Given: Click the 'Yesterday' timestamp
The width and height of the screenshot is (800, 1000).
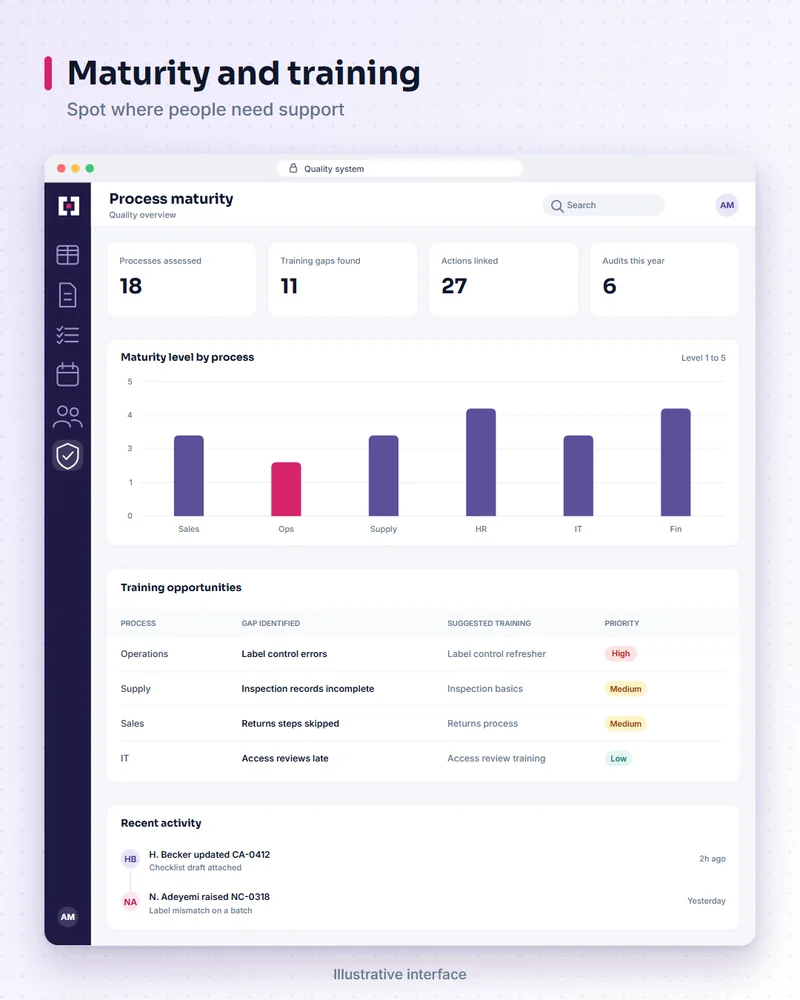Looking at the screenshot, I should (x=706, y=901).
